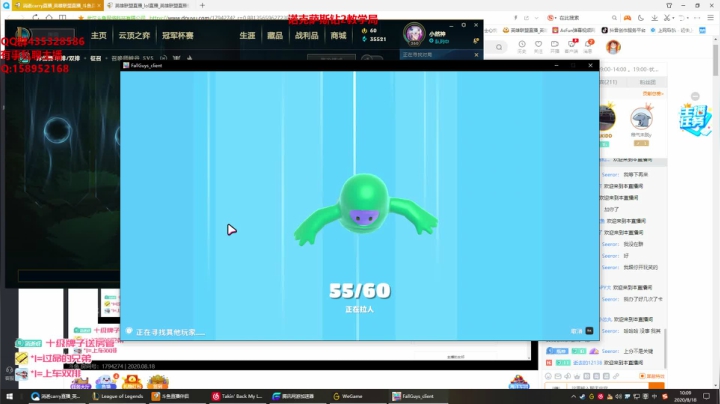This screenshot has height=404, width=720.
Task: Open the Windows Start button
Action: tap(9, 396)
